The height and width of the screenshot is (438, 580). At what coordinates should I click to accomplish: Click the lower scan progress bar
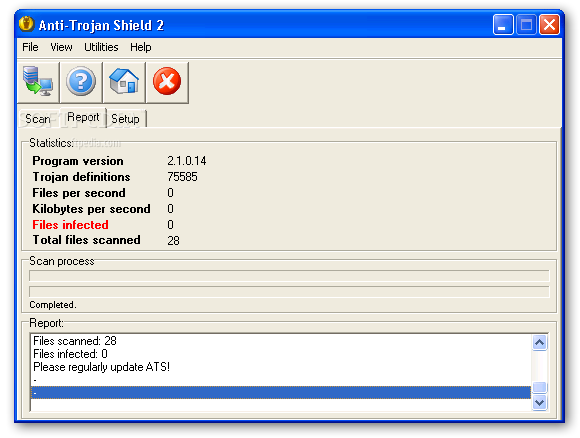(x=289, y=292)
